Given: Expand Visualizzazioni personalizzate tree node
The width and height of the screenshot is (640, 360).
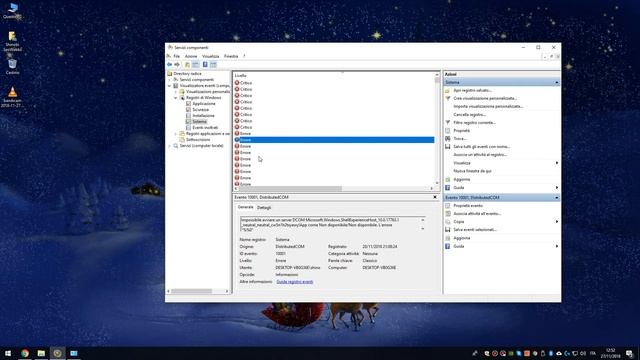Looking at the screenshot, I should tap(176, 92).
